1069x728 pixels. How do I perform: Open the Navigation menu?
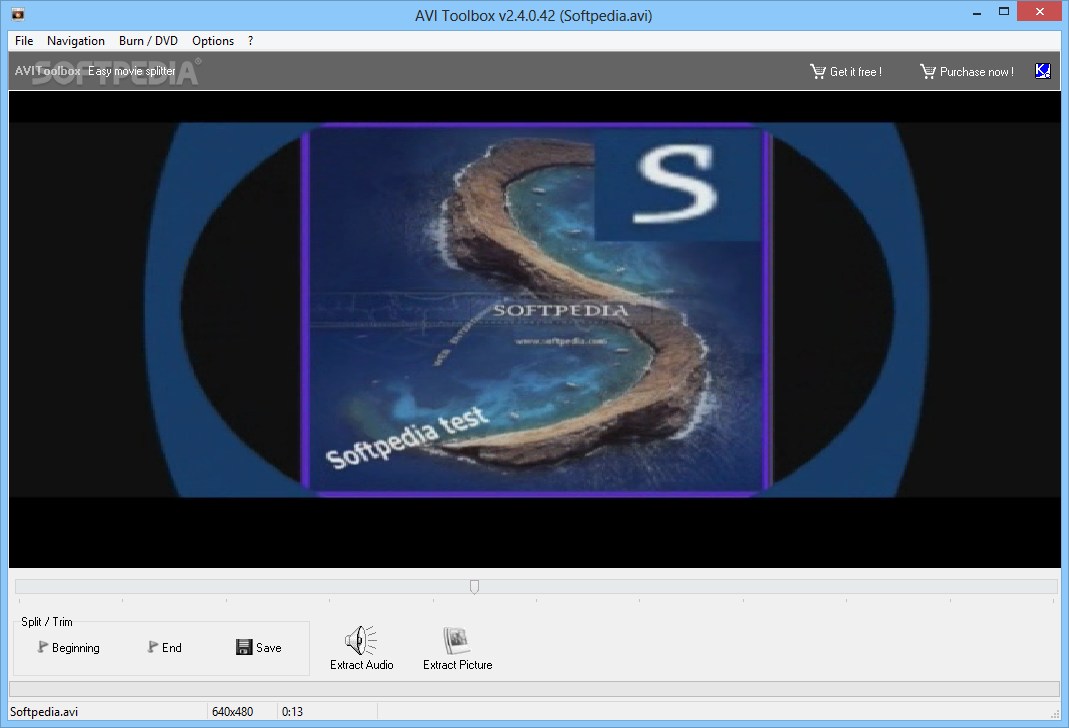76,41
